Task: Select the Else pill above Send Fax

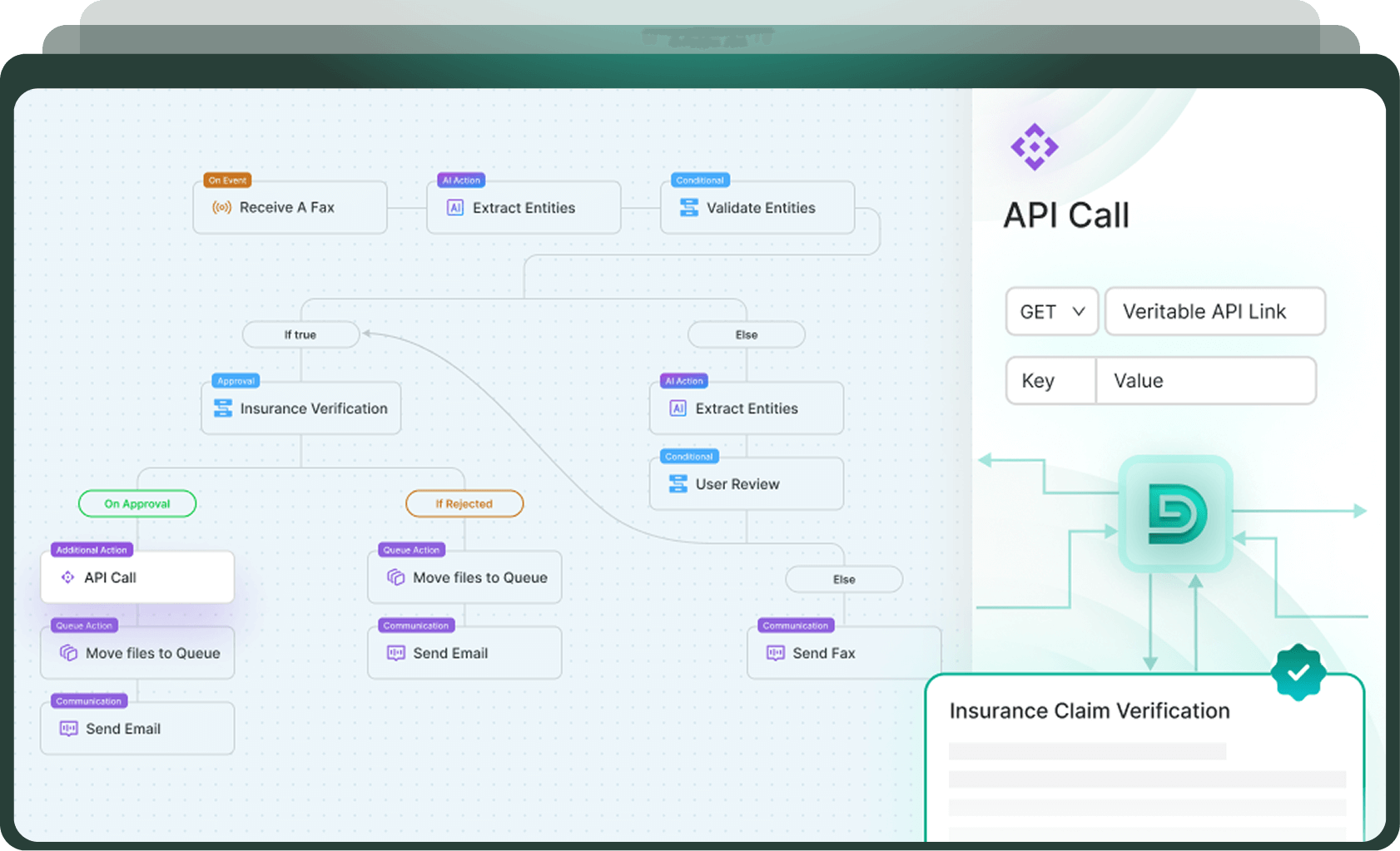Action: pos(844,579)
